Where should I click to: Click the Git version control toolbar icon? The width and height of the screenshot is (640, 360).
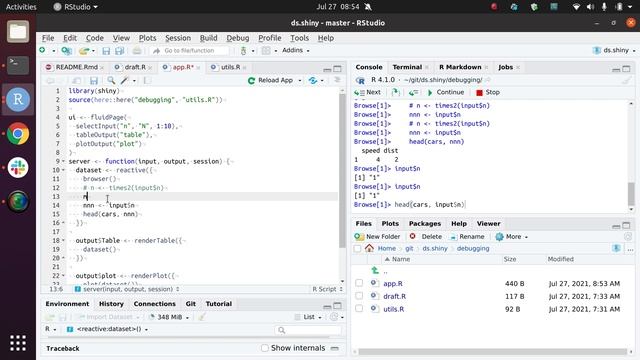pyautogui.click(x=244, y=51)
